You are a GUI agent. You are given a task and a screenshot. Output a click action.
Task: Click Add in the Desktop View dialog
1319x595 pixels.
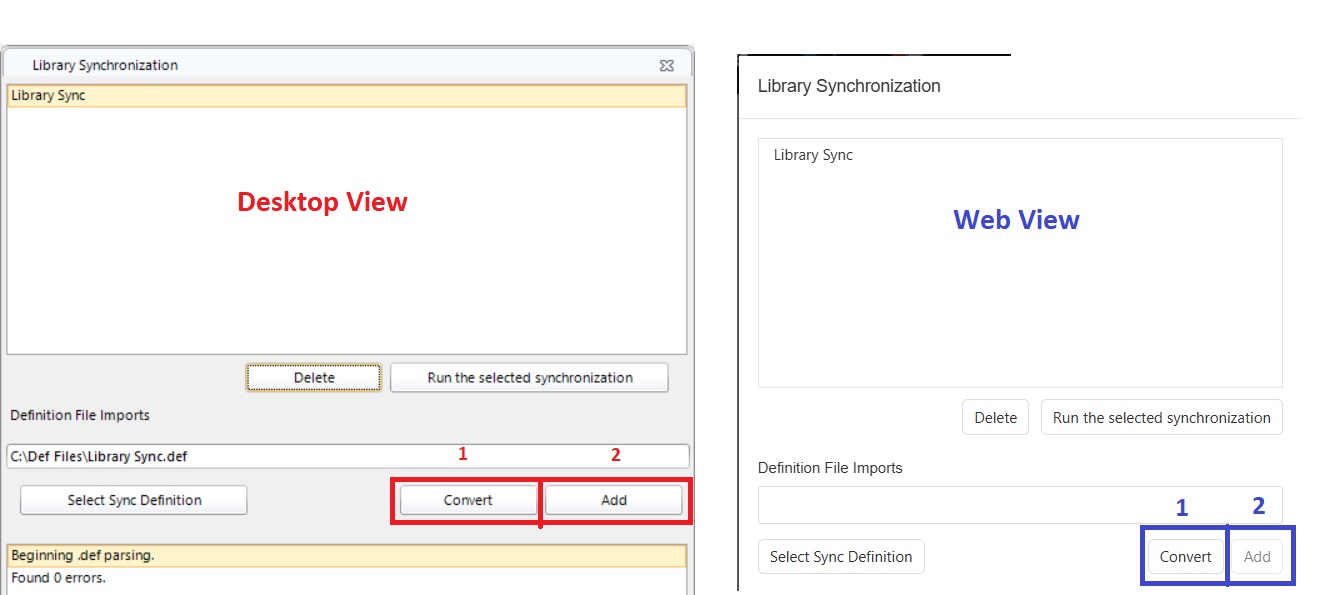(614, 499)
